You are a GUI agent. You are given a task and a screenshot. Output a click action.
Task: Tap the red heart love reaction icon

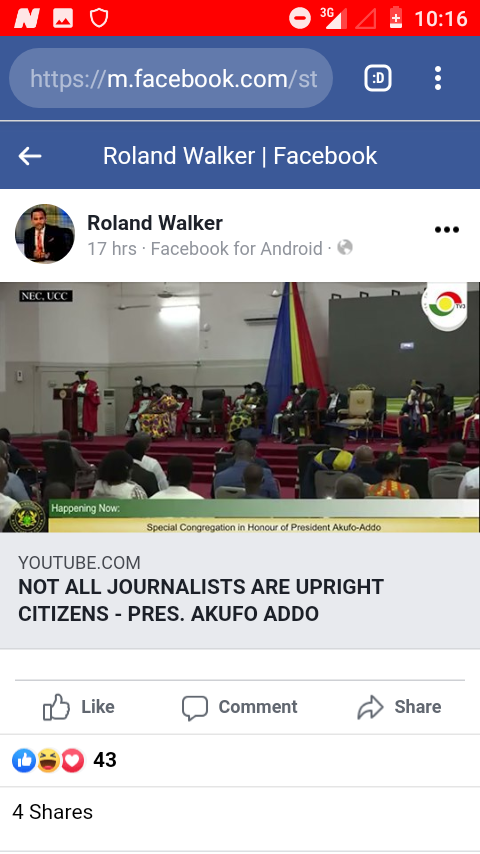(x=72, y=760)
